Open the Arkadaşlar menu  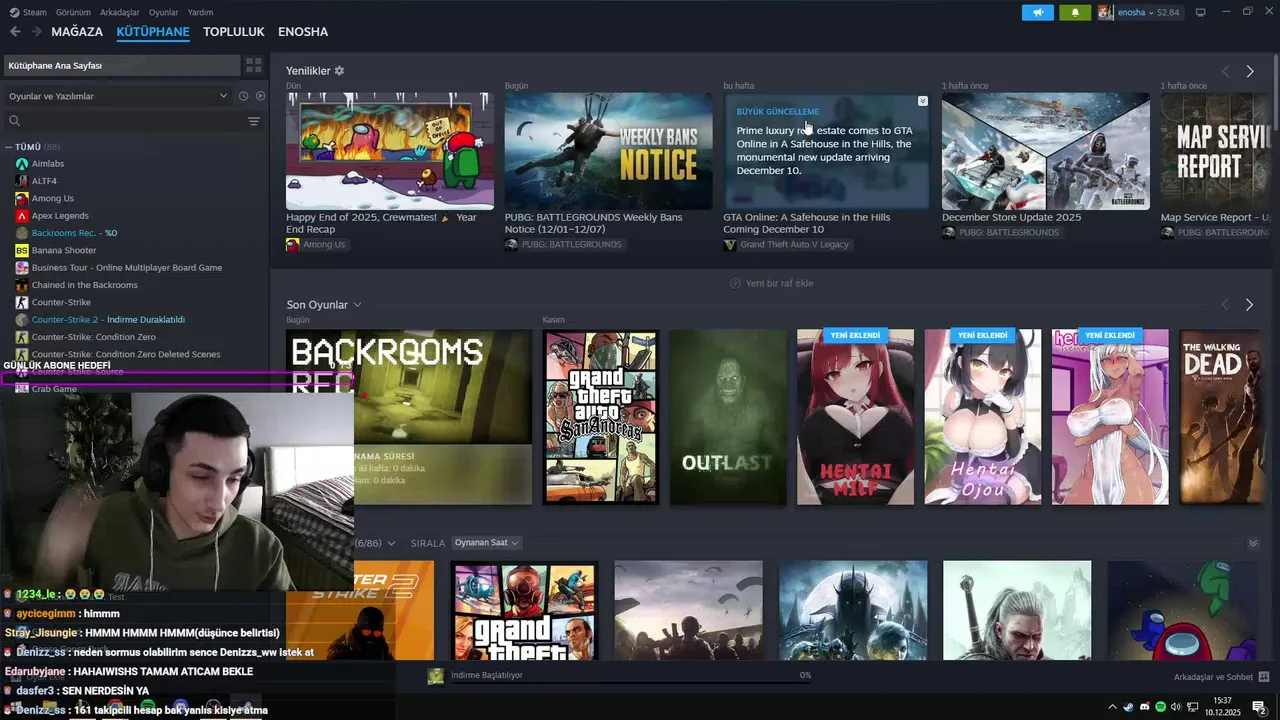click(x=120, y=12)
